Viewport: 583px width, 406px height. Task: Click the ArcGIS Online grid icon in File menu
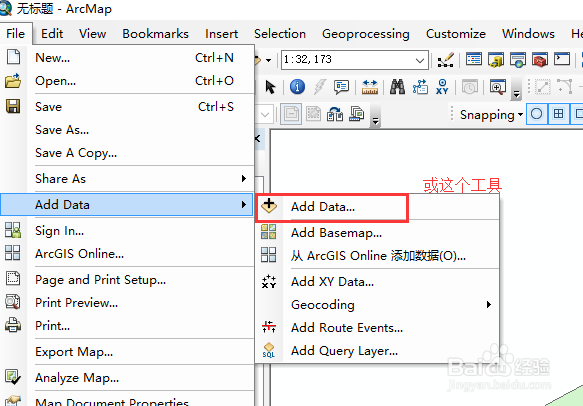pos(13,253)
